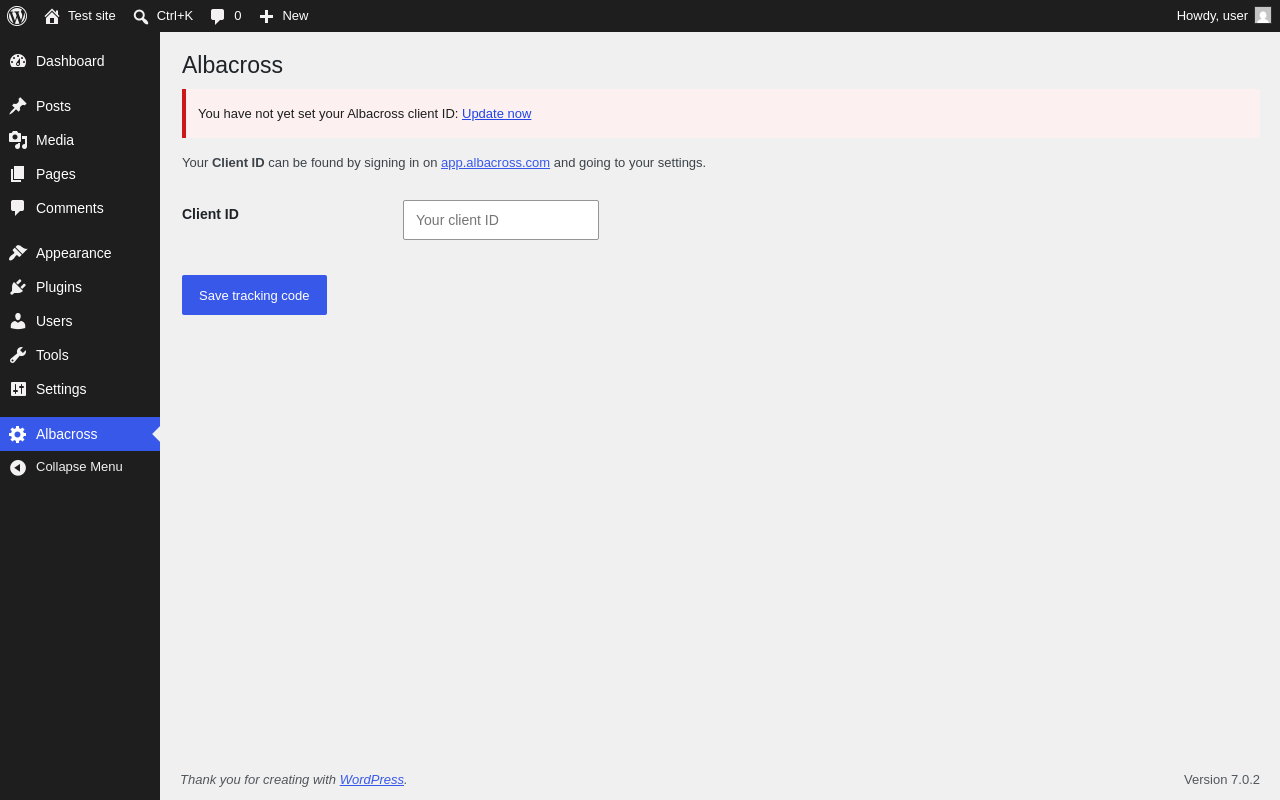Open the Appearance menu

(80, 253)
